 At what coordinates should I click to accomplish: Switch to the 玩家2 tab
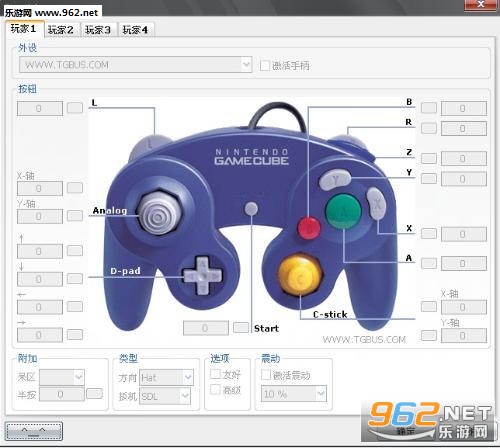(61, 30)
